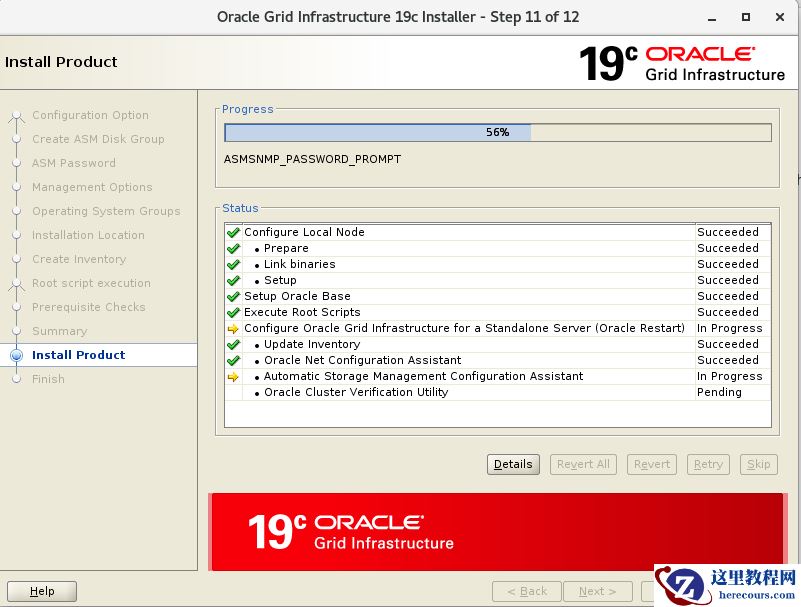Click the green checkmark beside Oracle Net Configuration Assistant
This screenshot has width=801, height=607.
tap(233, 360)
